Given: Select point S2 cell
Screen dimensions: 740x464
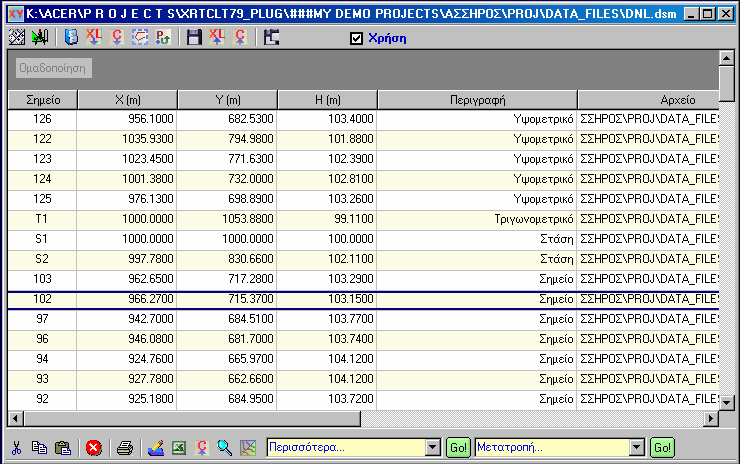Looking at the screenshot, I should pos(42,259).
